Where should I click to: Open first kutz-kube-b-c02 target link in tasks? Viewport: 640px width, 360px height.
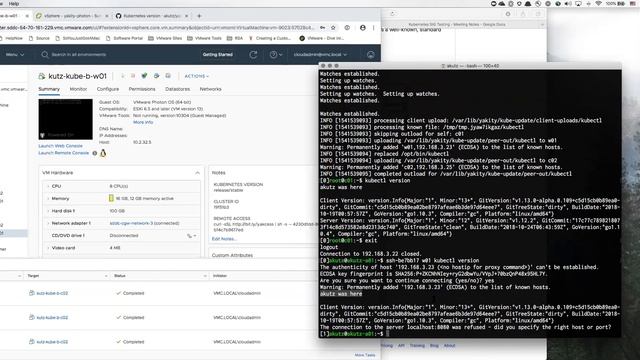[52, 293]
